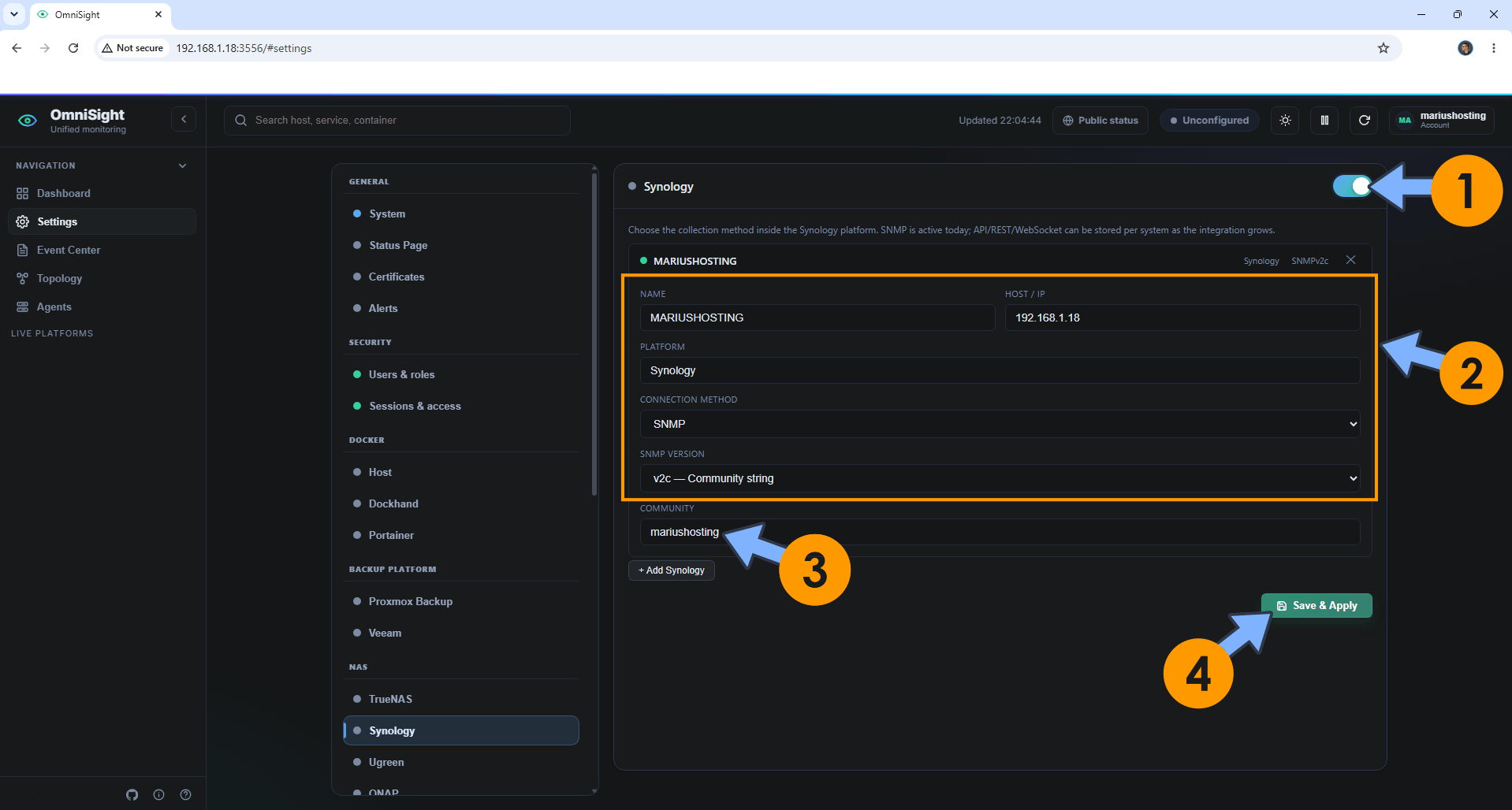Select Status Page settings category
The image size is (1512, 810).
pos(461,245)
